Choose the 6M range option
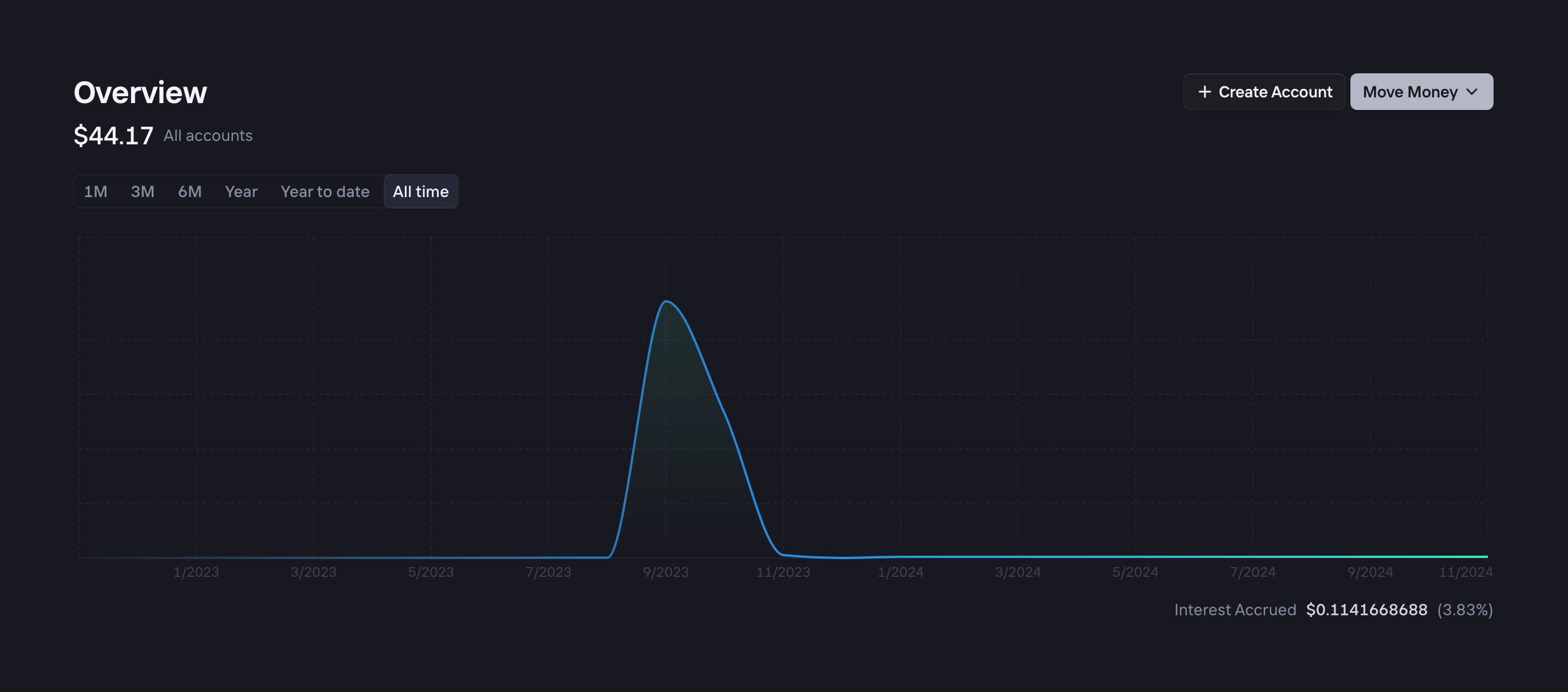 coord(190,192)
